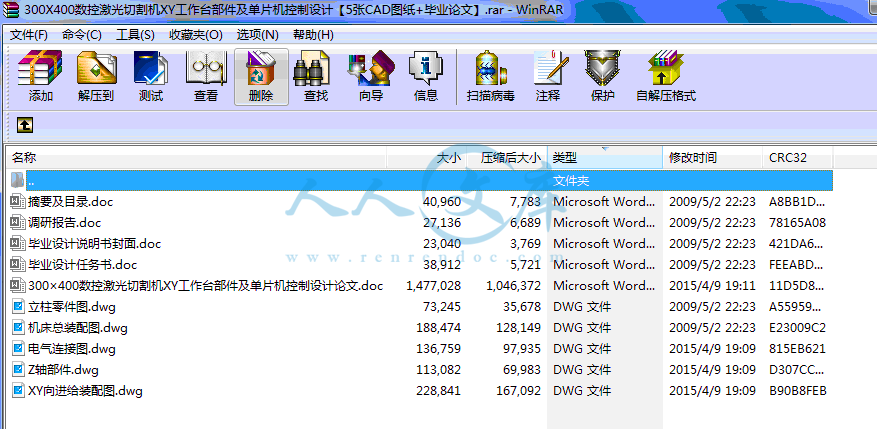
Task: Click CRC32 value B90B8FEB
Action: click(798, 390)
